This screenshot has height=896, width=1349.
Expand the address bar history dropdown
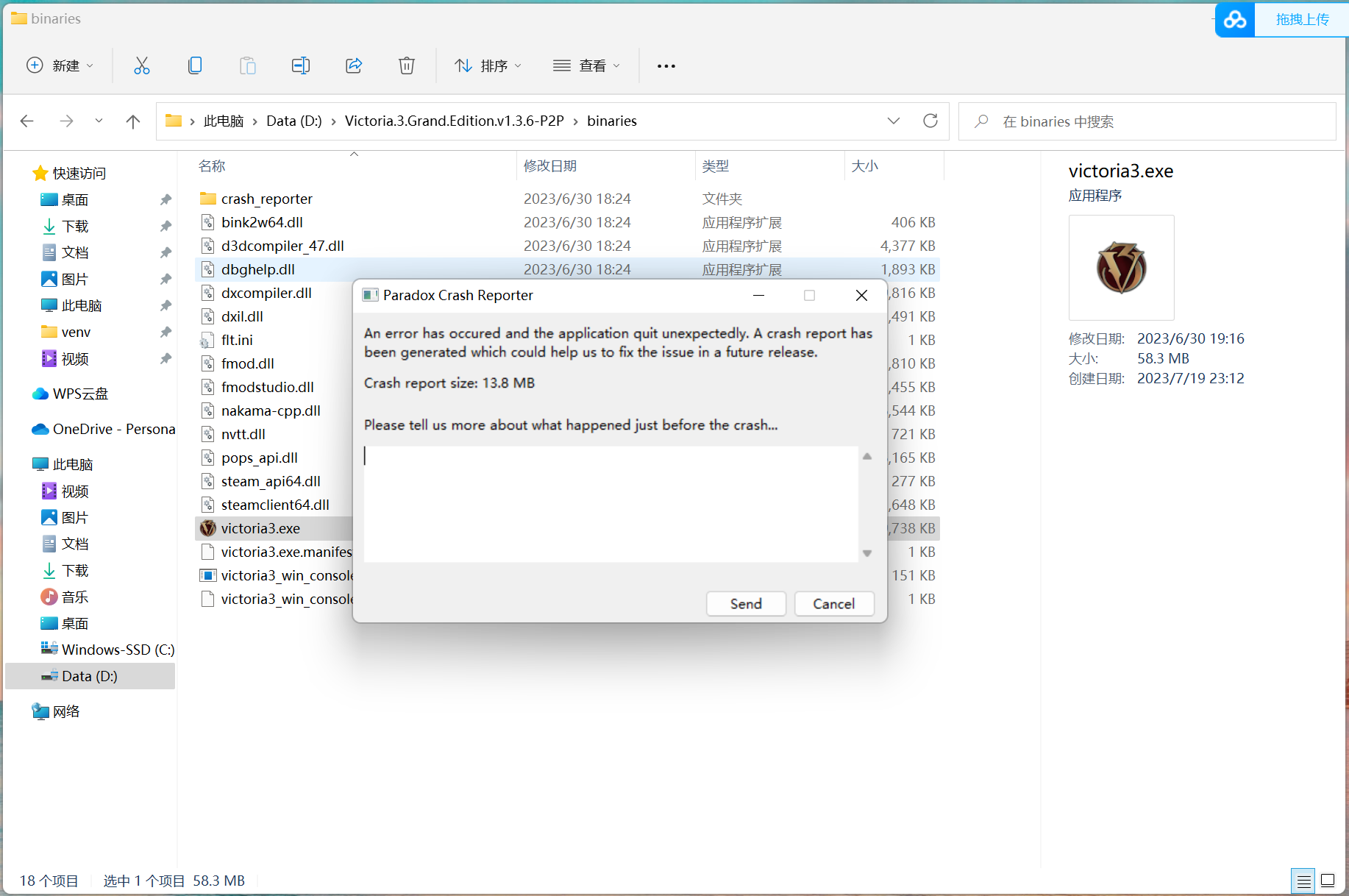point(894,121)
